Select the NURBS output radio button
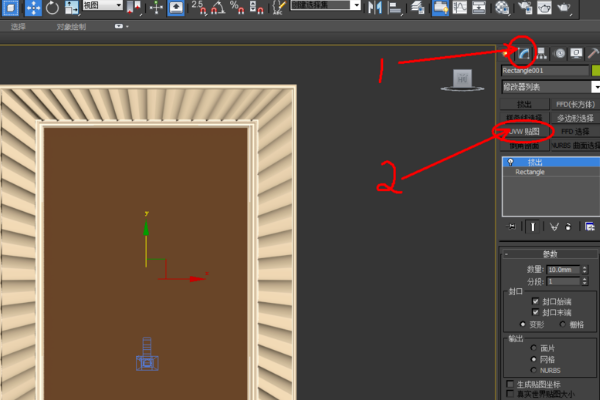 pyautogui.click(x=533, y=370)
